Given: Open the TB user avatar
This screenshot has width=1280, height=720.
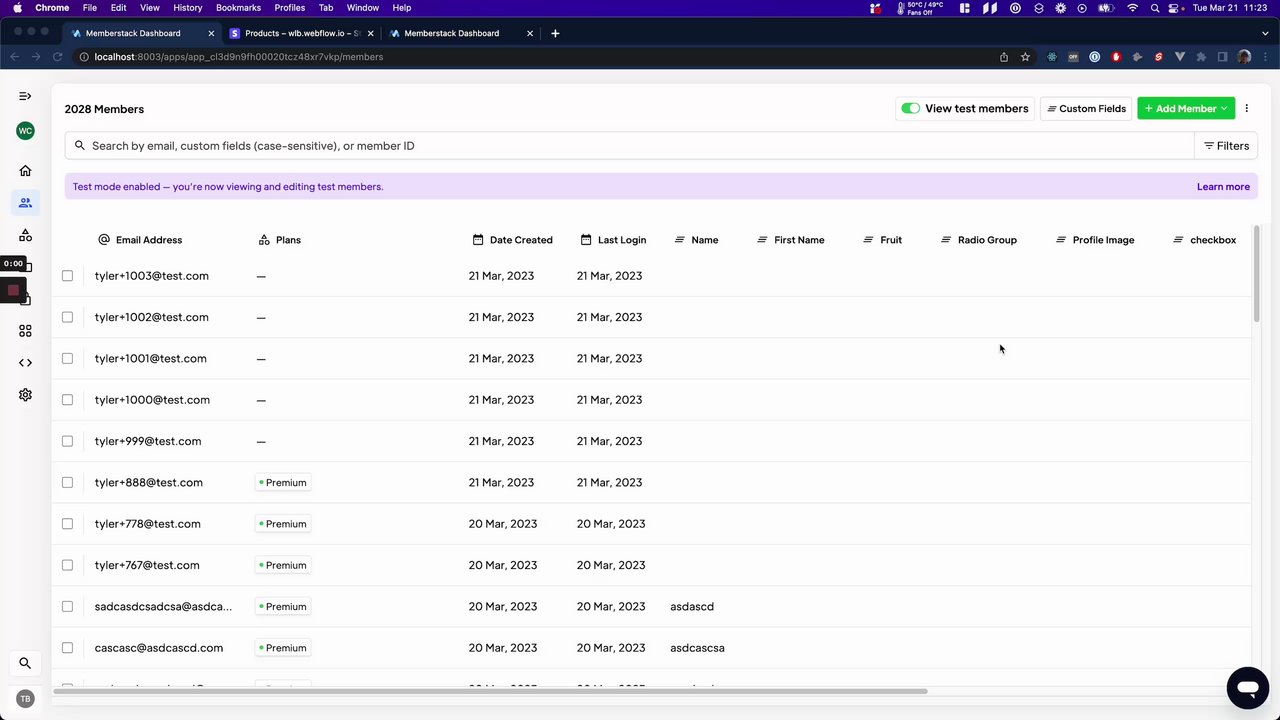Looking at the screenshot, I should [25, 699].
